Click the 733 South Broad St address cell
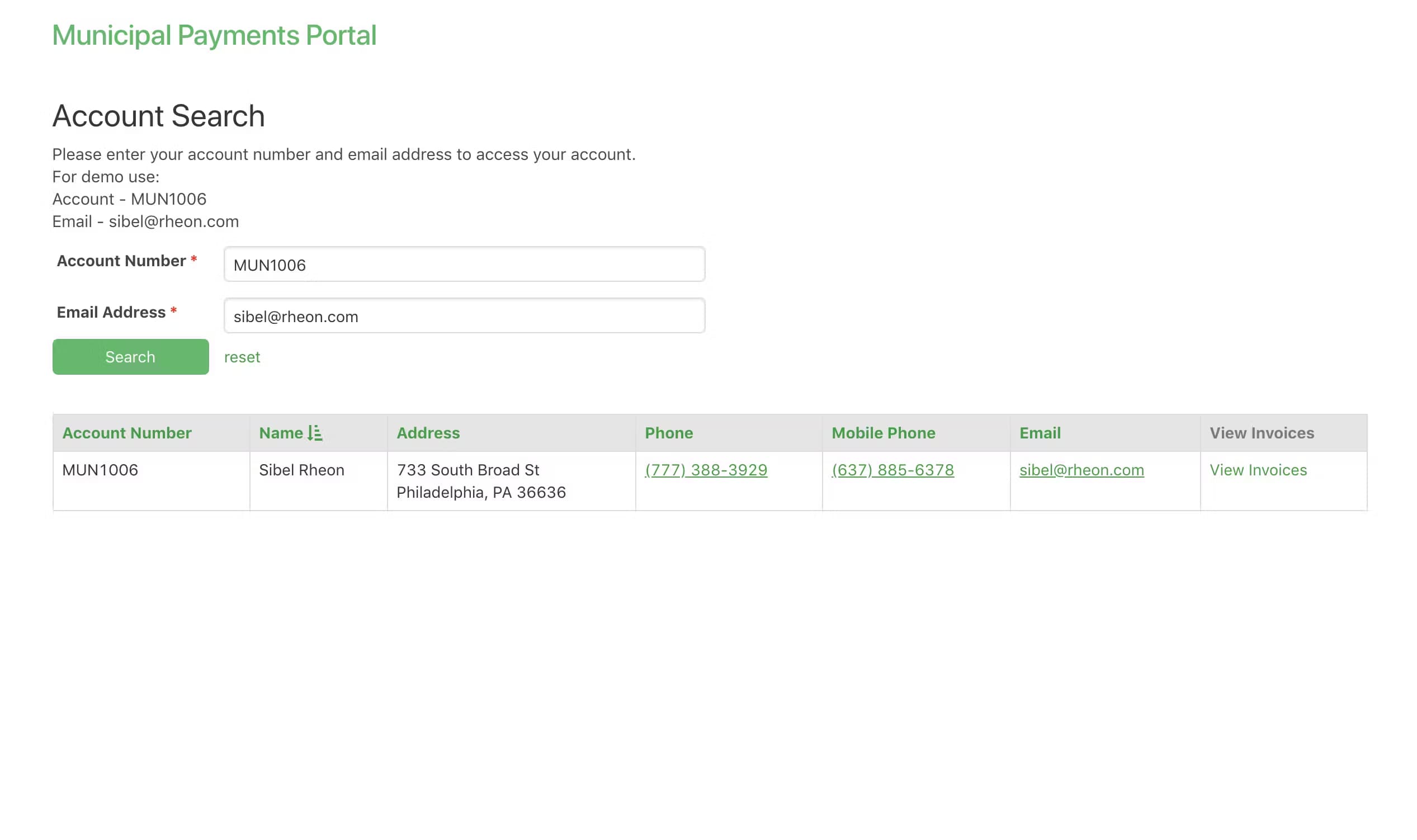Image resolution: width=1417 pixels, height=840 pixels. (x=467, y=470)
